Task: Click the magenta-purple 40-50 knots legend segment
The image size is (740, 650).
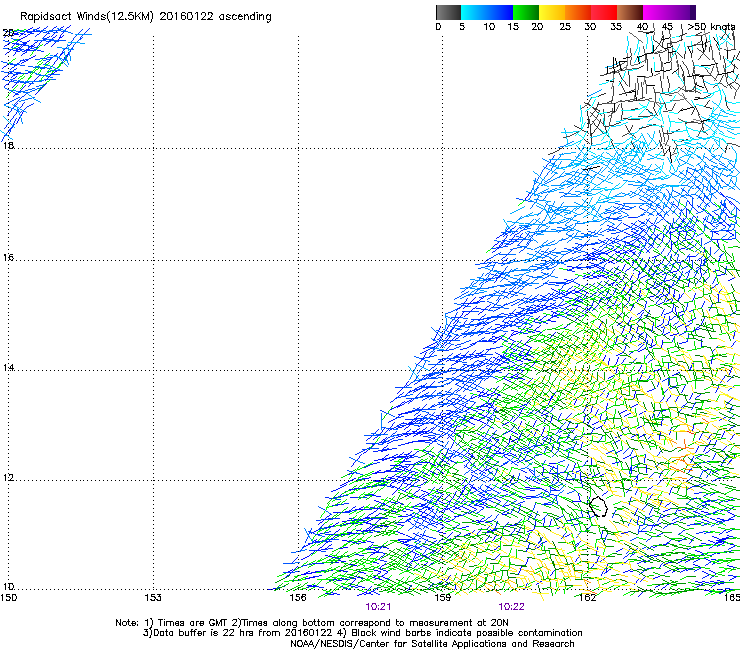Action: click(669, 12)
